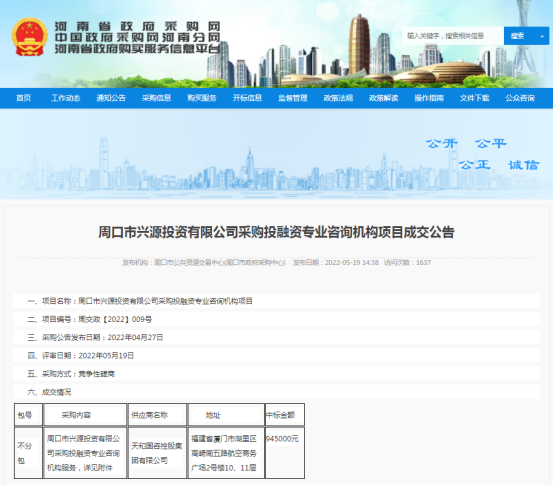Image resolution: width=554 pixels, height=485 pixels.
Task: Click the 供应商名称 table header
Action: (x=157, y=415)
